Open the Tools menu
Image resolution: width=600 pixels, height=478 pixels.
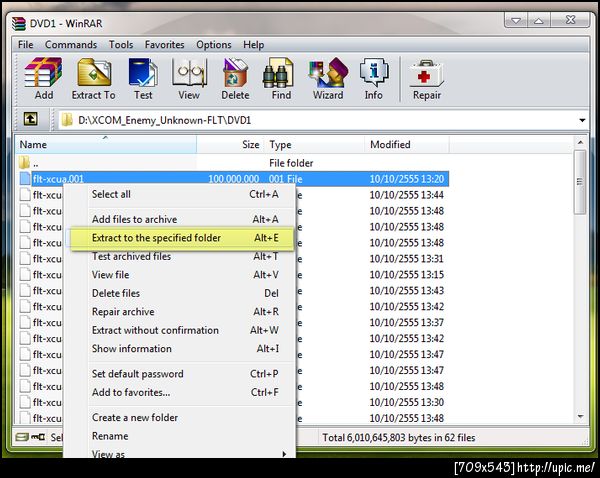click(121, 45)
